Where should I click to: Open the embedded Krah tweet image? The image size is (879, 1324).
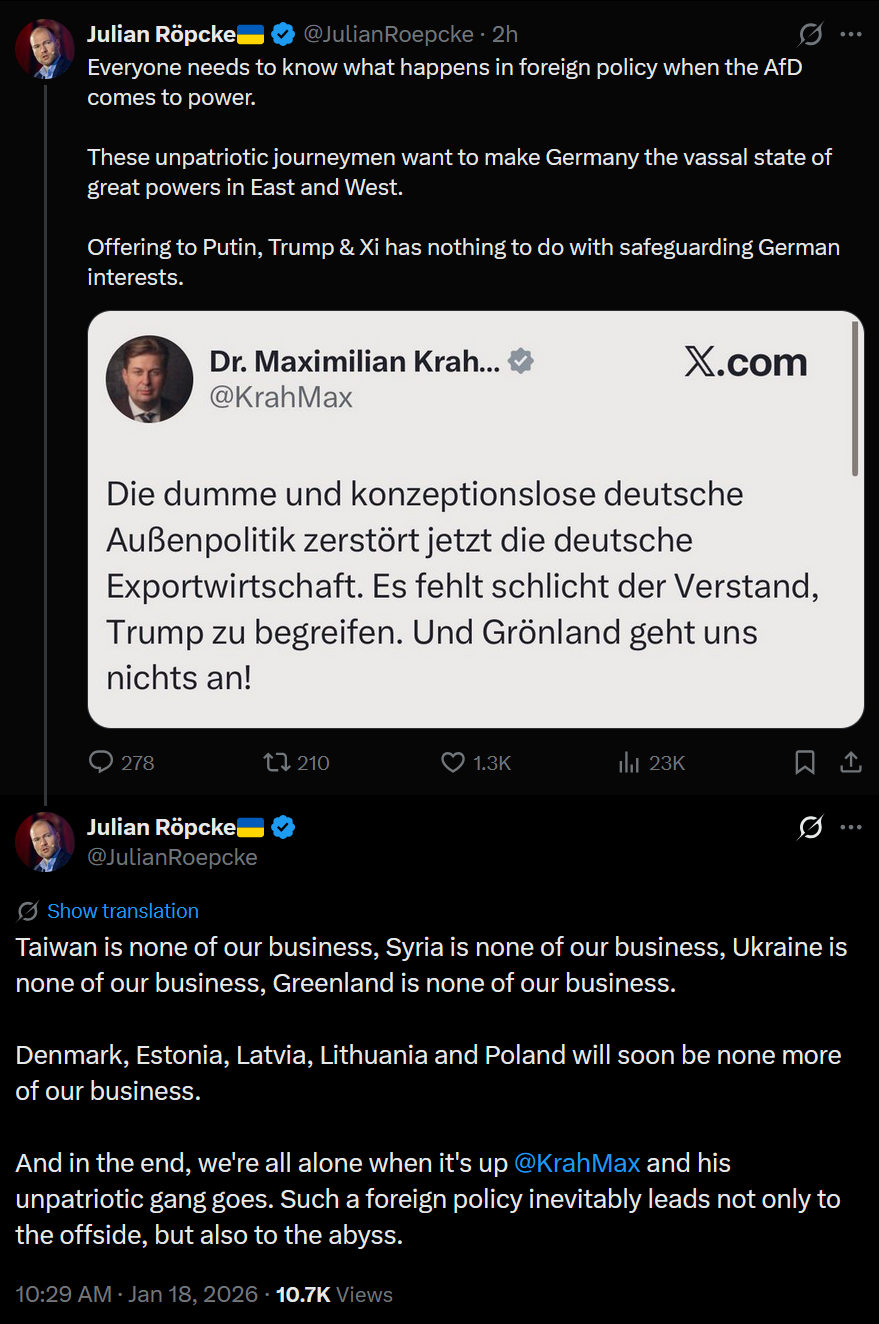[476, 520]
